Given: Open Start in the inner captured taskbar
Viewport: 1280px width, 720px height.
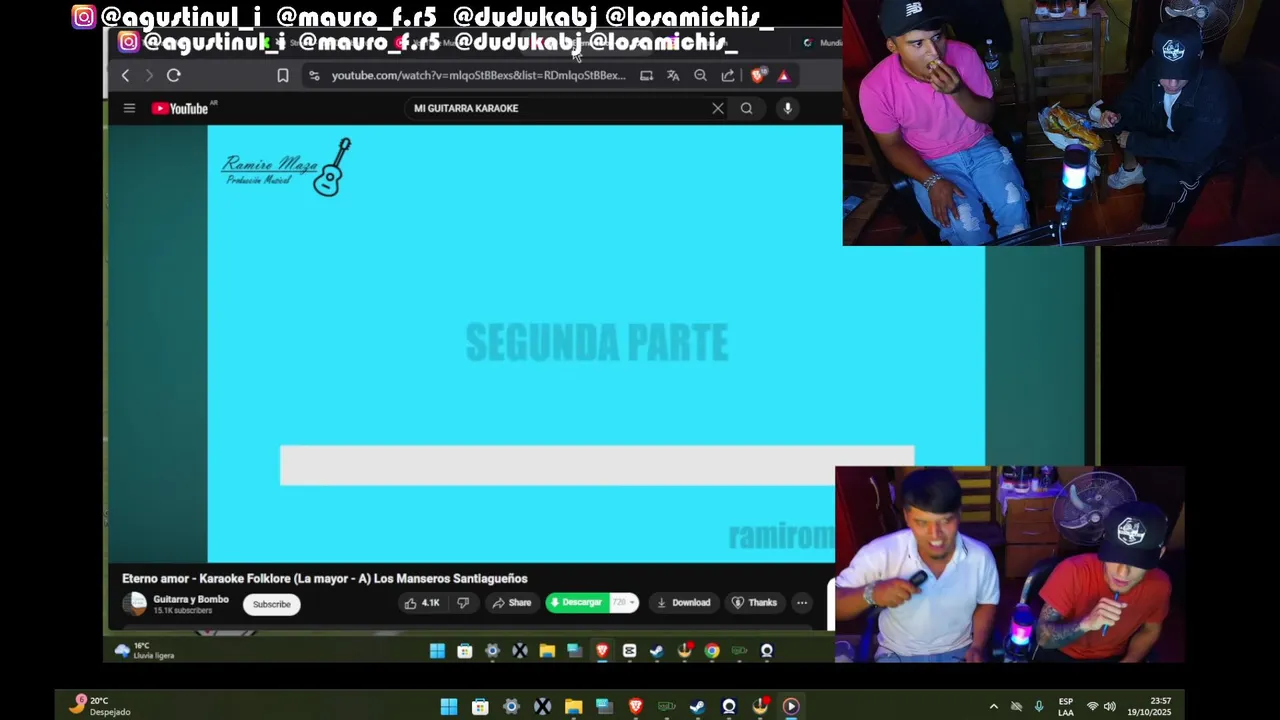Looking at the screenshot, I should point(437,651).
